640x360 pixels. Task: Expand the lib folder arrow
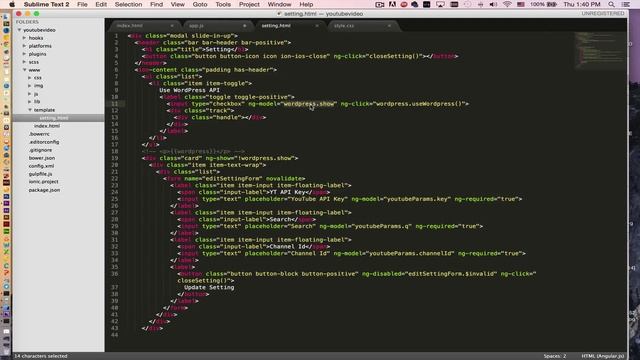tap(30, 102)
